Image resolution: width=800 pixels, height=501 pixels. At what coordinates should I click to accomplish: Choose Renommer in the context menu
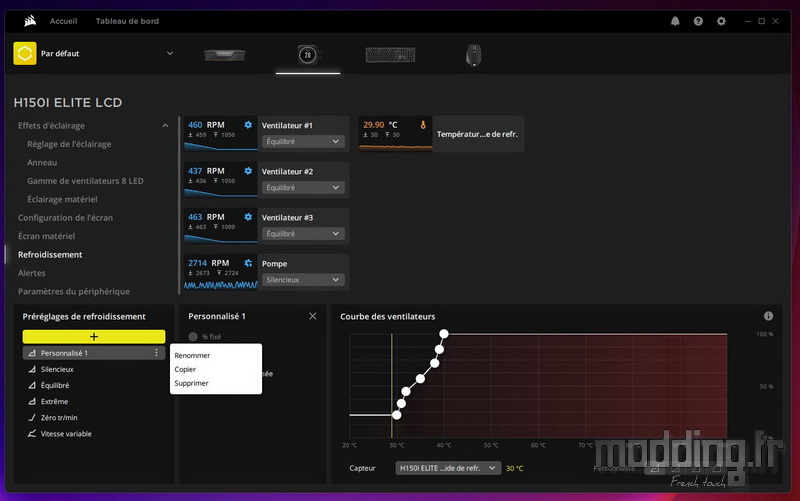pyautogui.click(x=192, y=355)
